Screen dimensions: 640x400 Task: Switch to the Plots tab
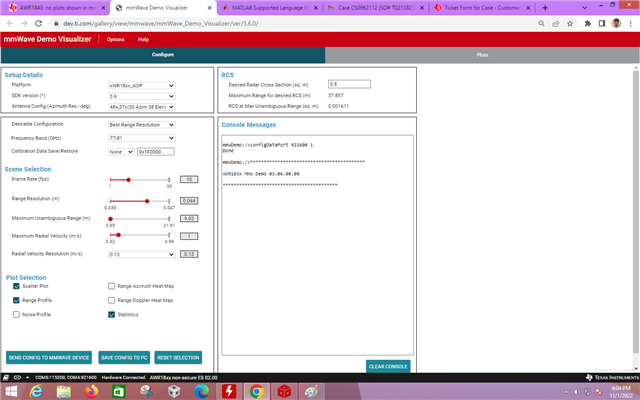click(482, 55)
